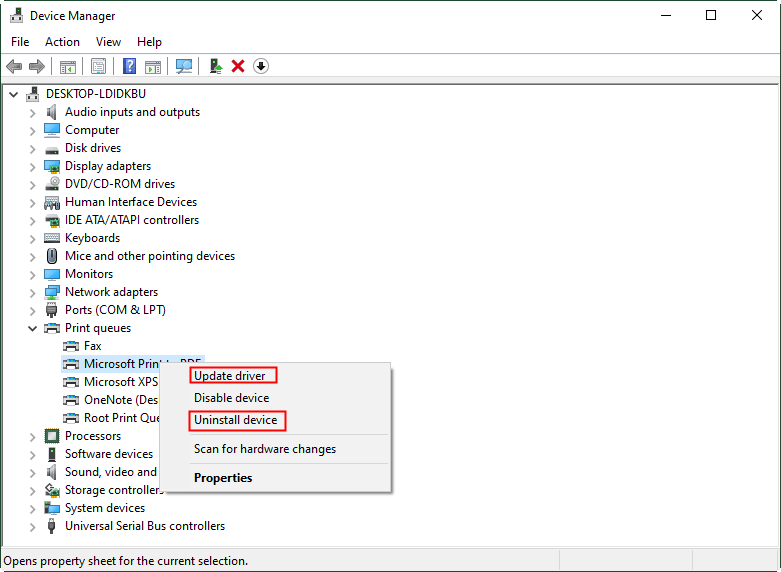This screenshot has width=781, height=572.
Task: Expand the Display adapters category arrow
Action: tap(32, 166)
